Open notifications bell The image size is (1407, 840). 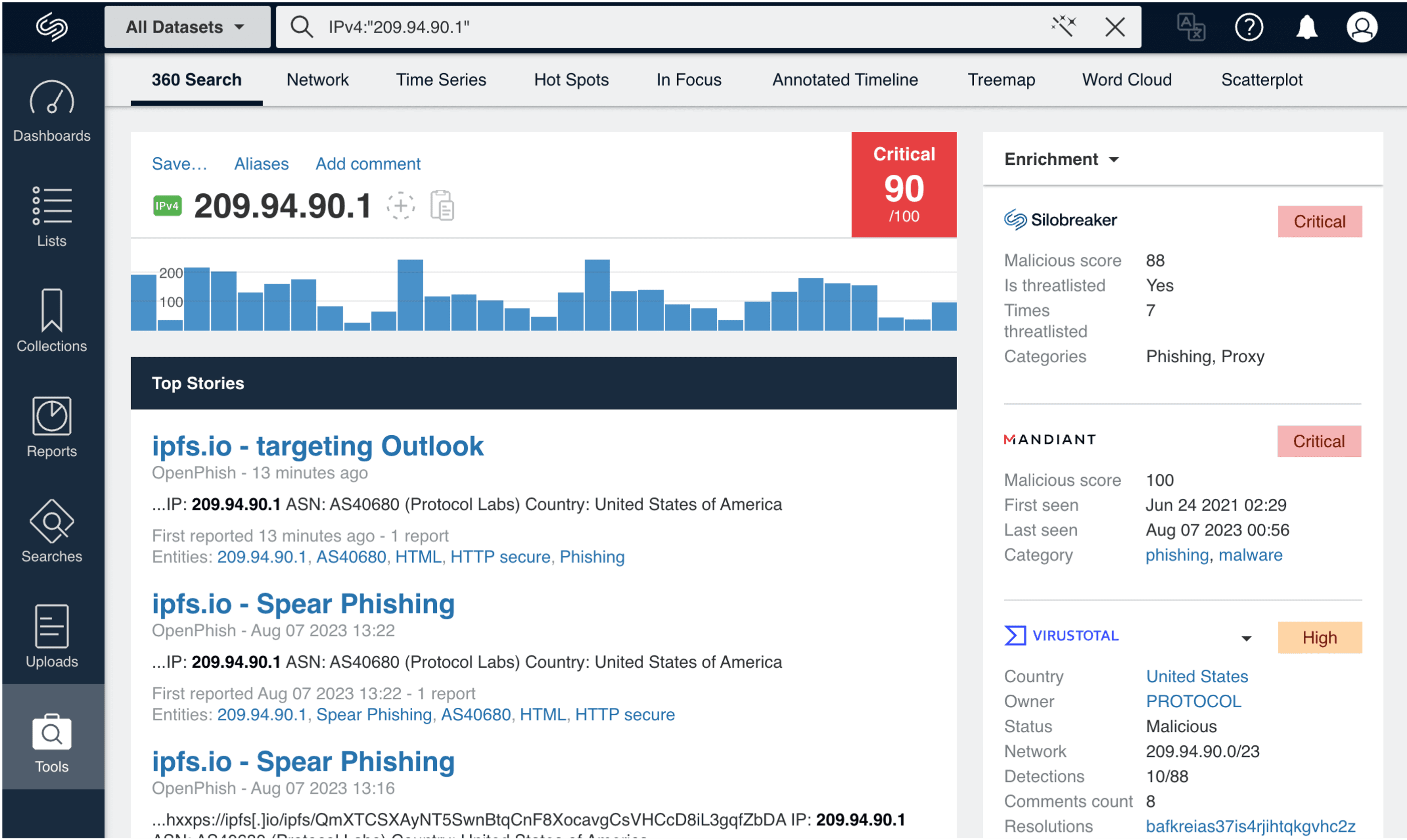pyautogui.click(x=1307, y=27)
